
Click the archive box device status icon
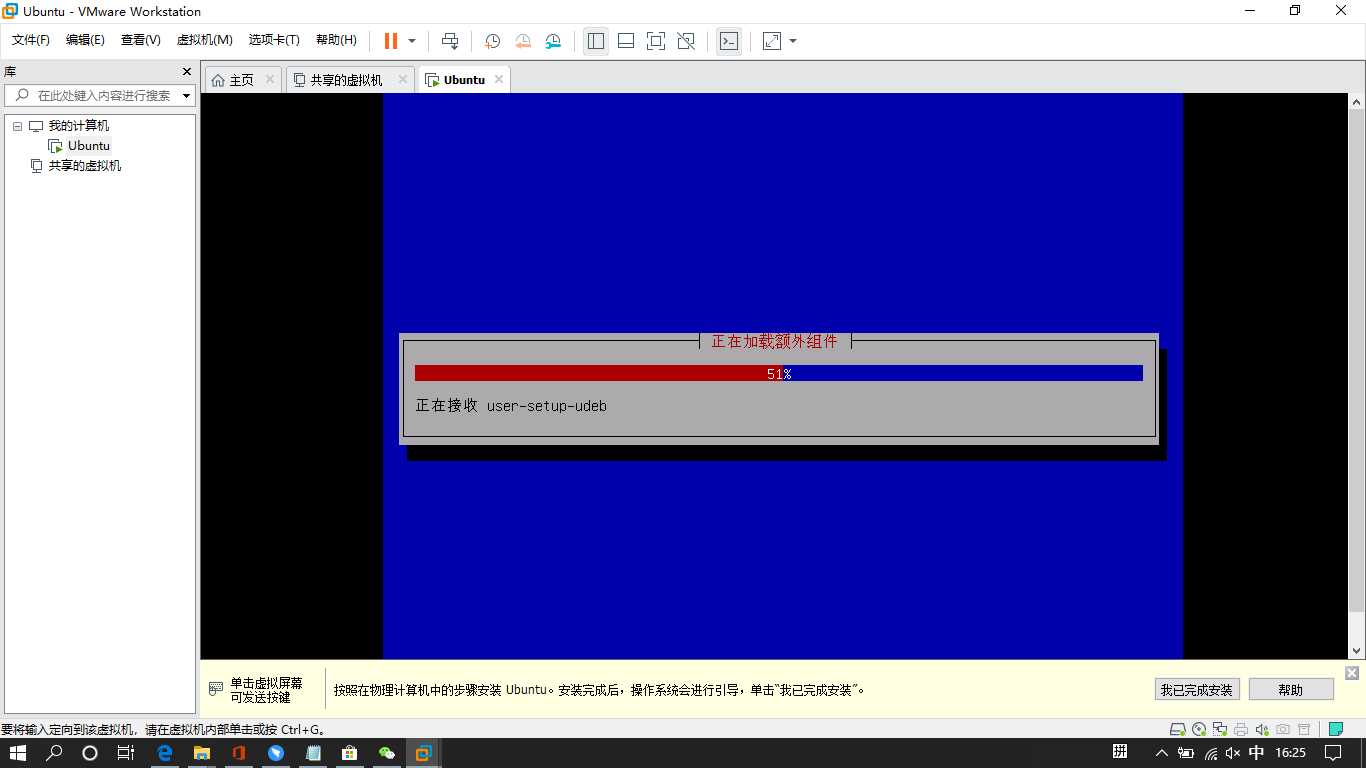coord(1304,729)
